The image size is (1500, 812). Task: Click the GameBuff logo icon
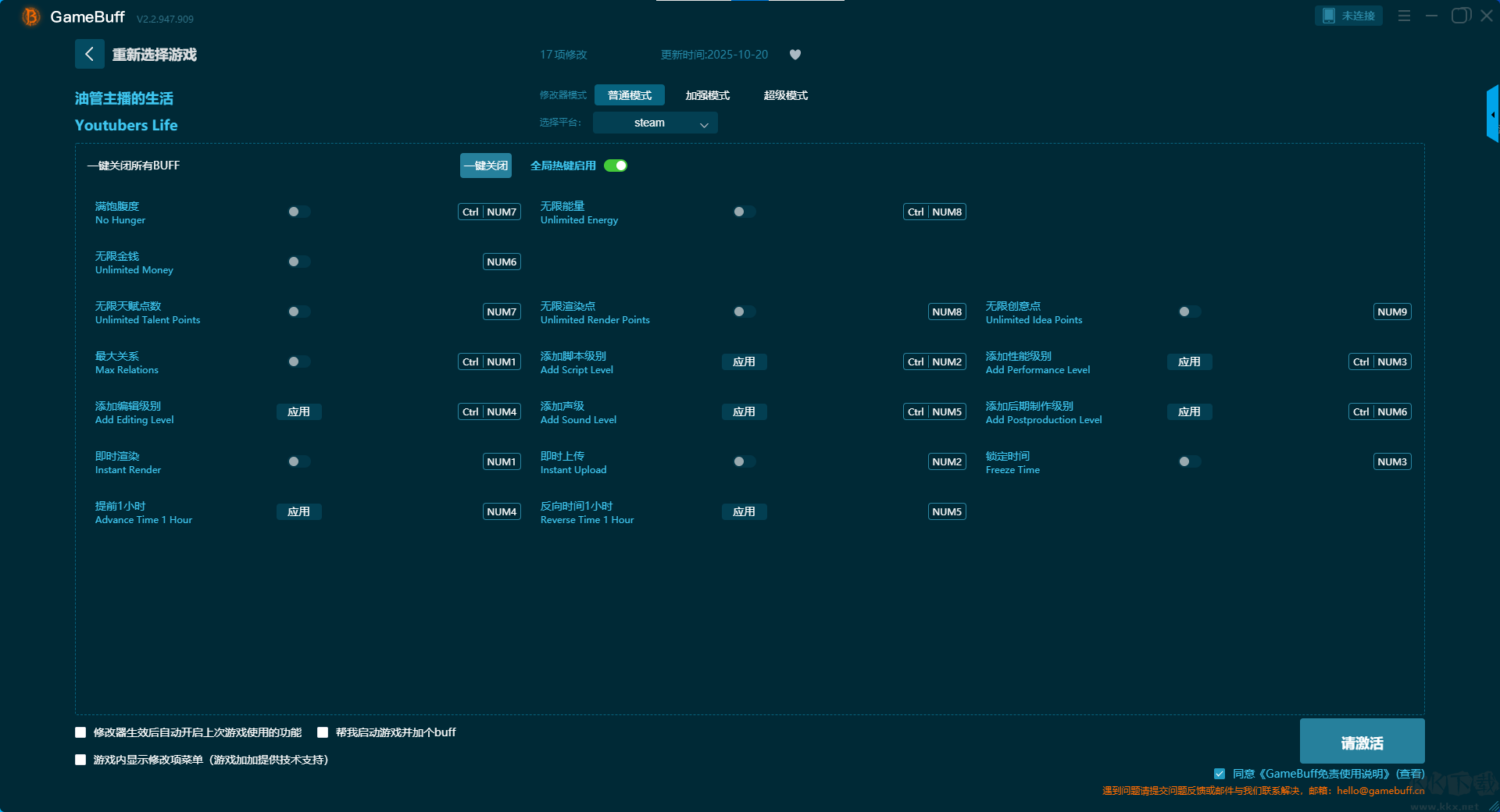(x=31, y=16)
